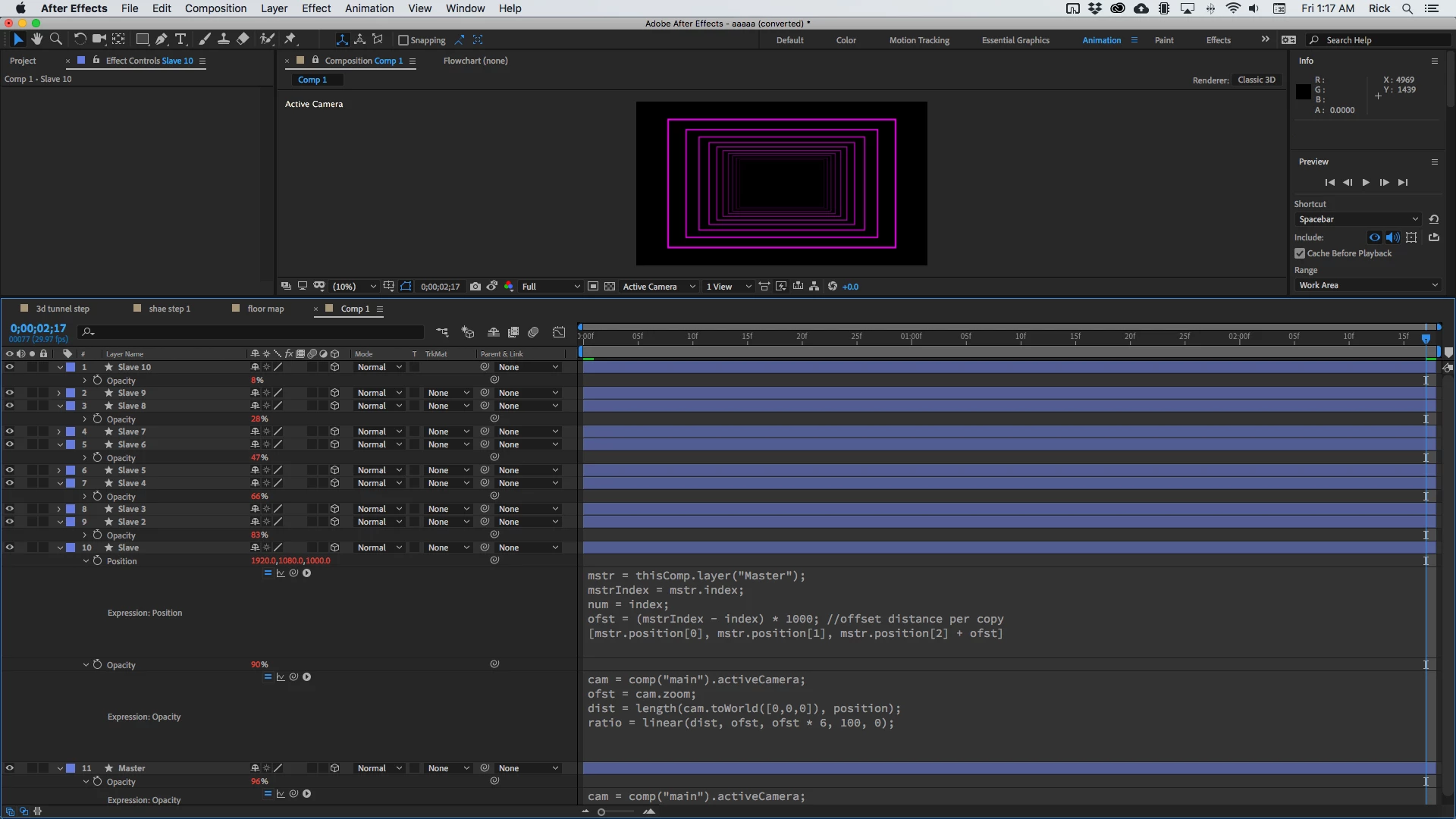Switch to the floor map timeline tab
This screenshot has height=819, width=1456.
pyautogui.click(x=265, y=309)
